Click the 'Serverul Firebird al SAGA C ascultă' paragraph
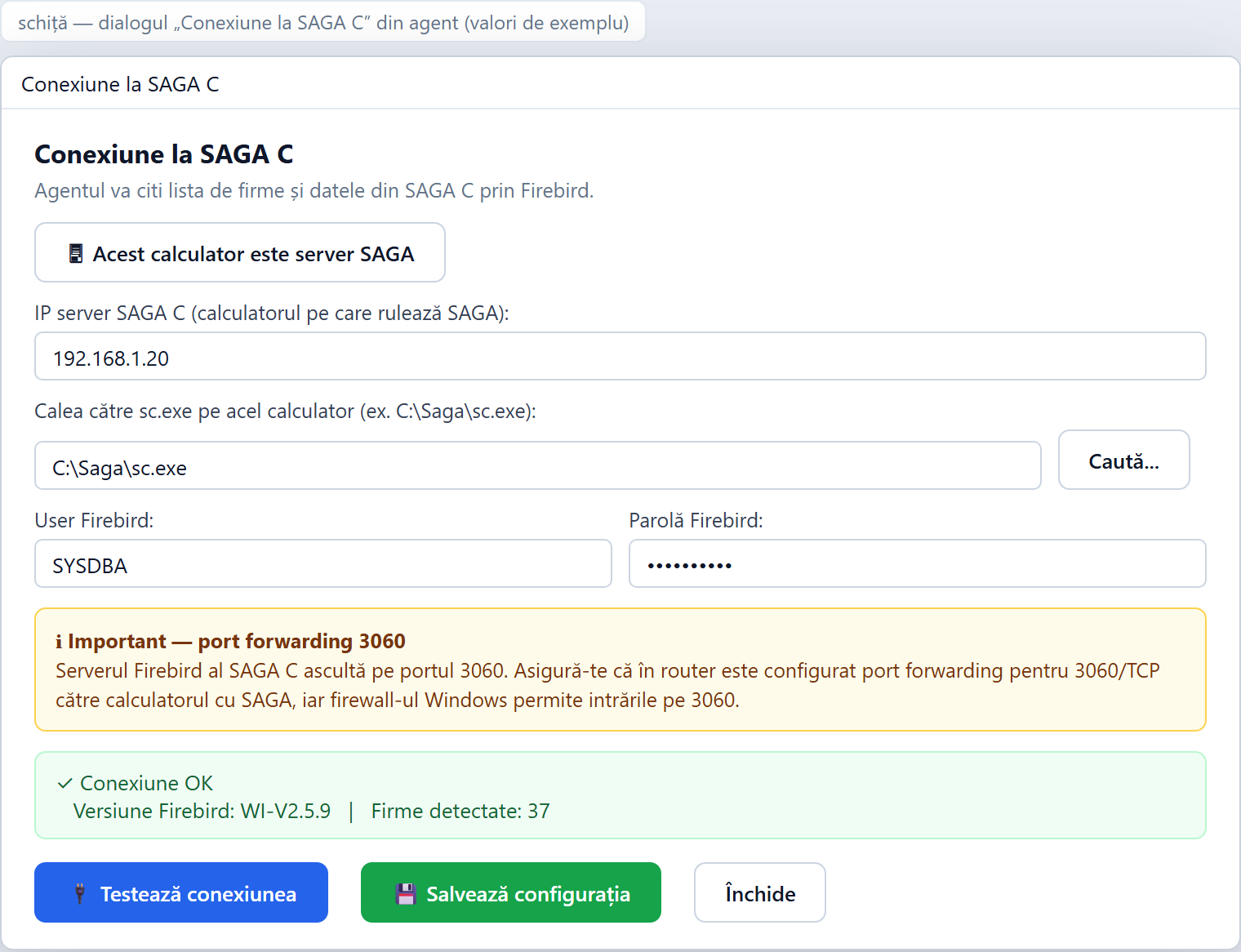Screen dimensions: 1241x952 coord(607,685)
